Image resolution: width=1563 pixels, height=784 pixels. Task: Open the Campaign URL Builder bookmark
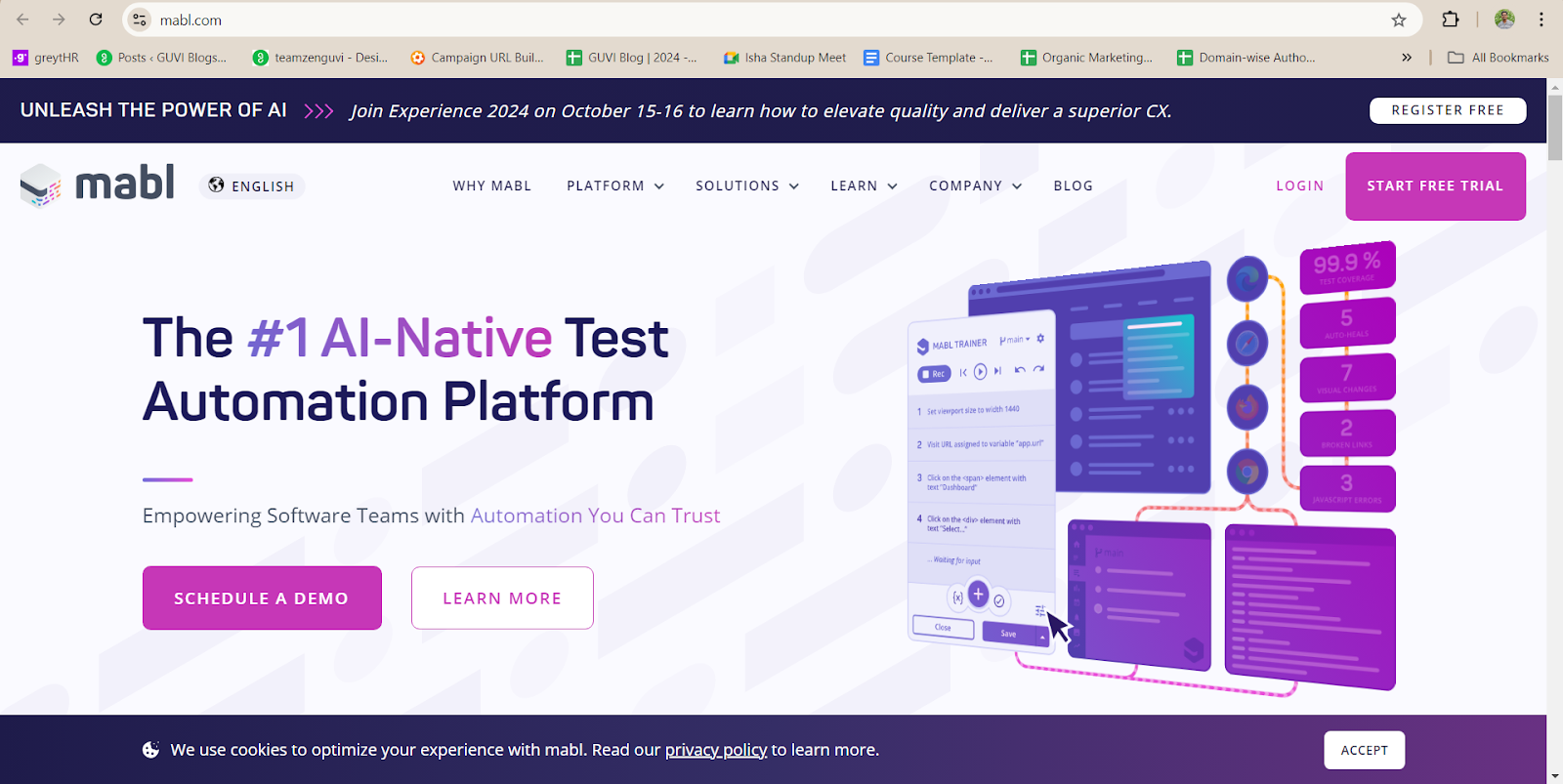pyautogui.click(x=477, y=58)
